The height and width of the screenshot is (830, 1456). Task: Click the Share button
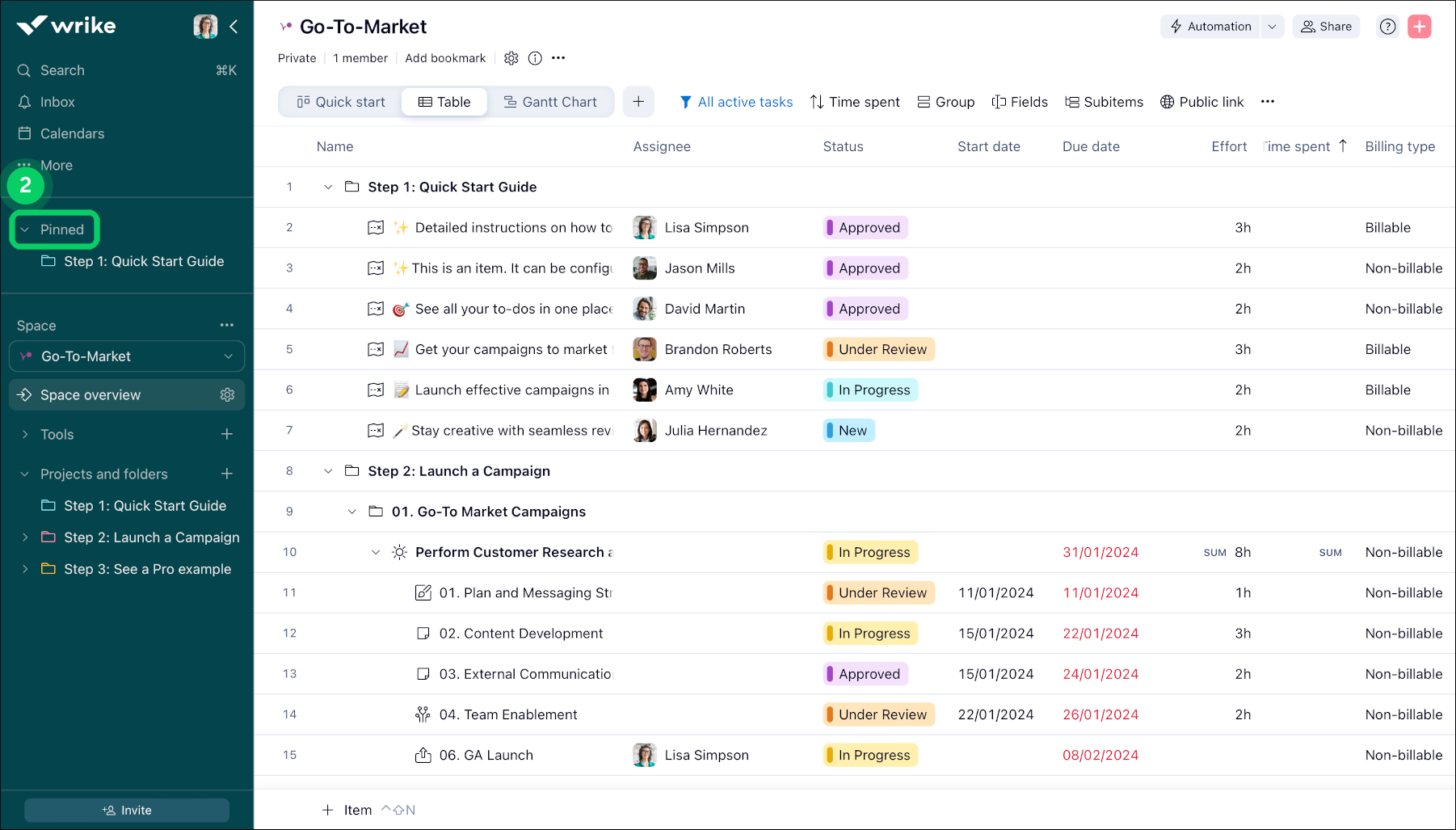coord(1326,27)
